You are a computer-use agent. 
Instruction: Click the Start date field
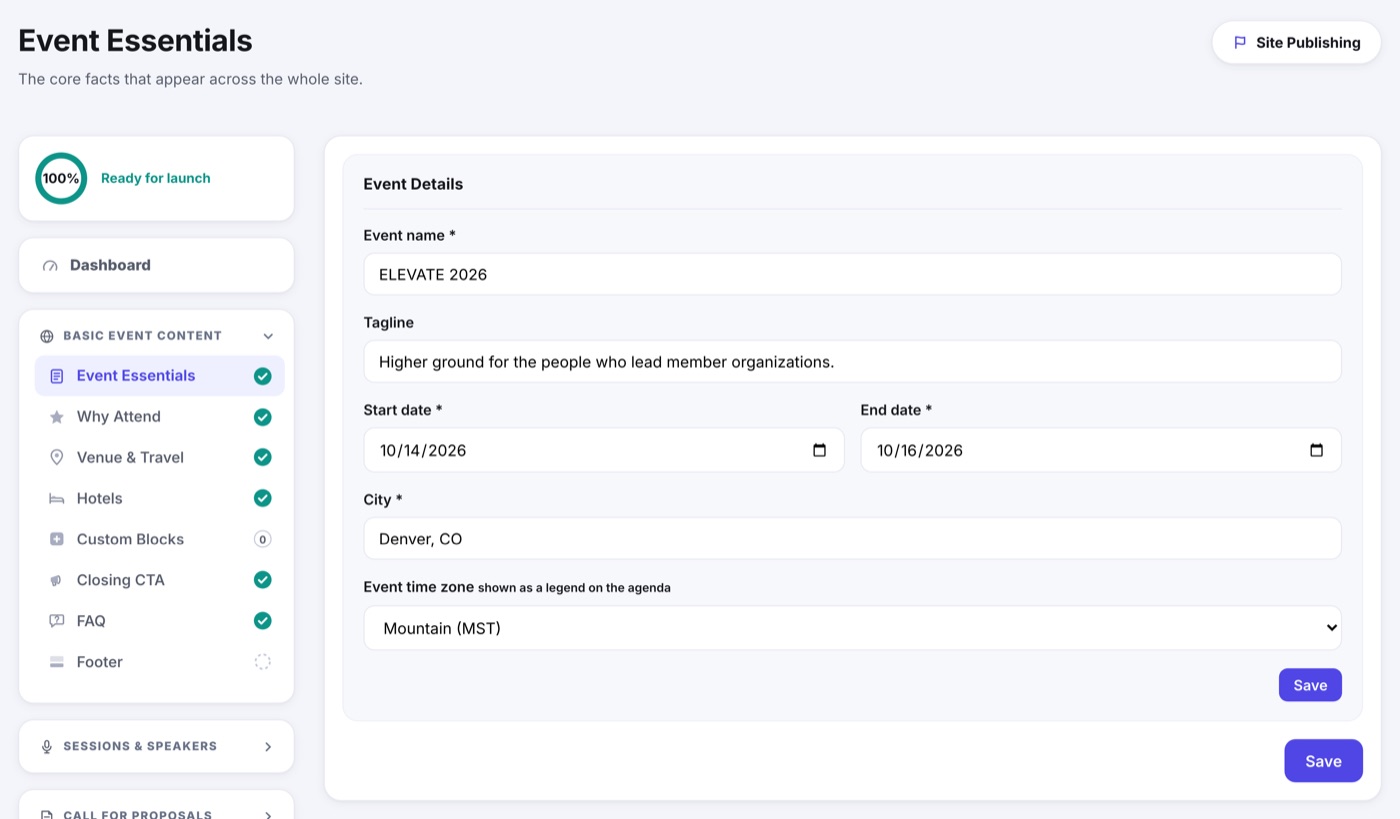coord(604,450)
